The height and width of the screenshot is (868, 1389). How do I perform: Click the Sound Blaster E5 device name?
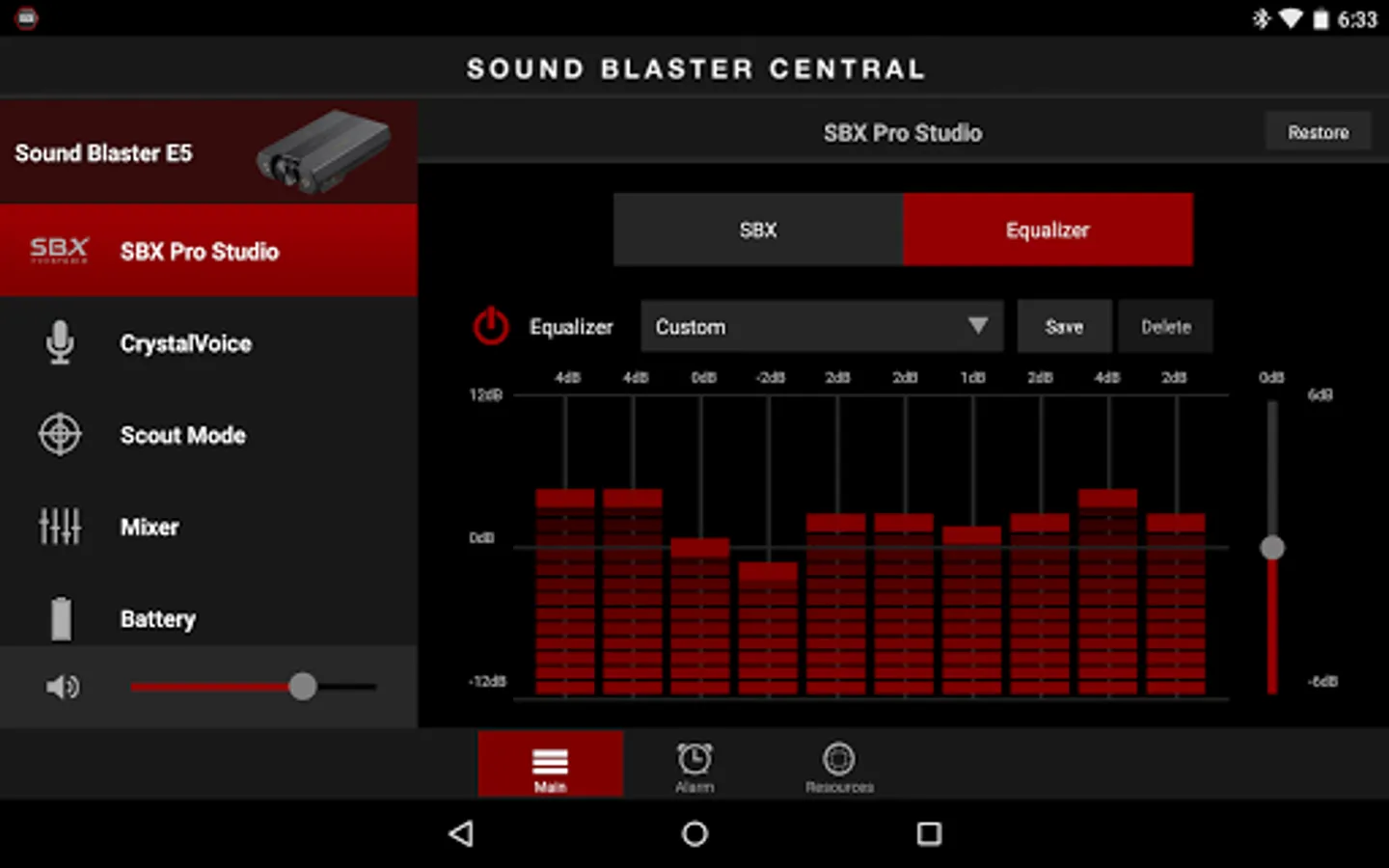(x=103, y=152)
